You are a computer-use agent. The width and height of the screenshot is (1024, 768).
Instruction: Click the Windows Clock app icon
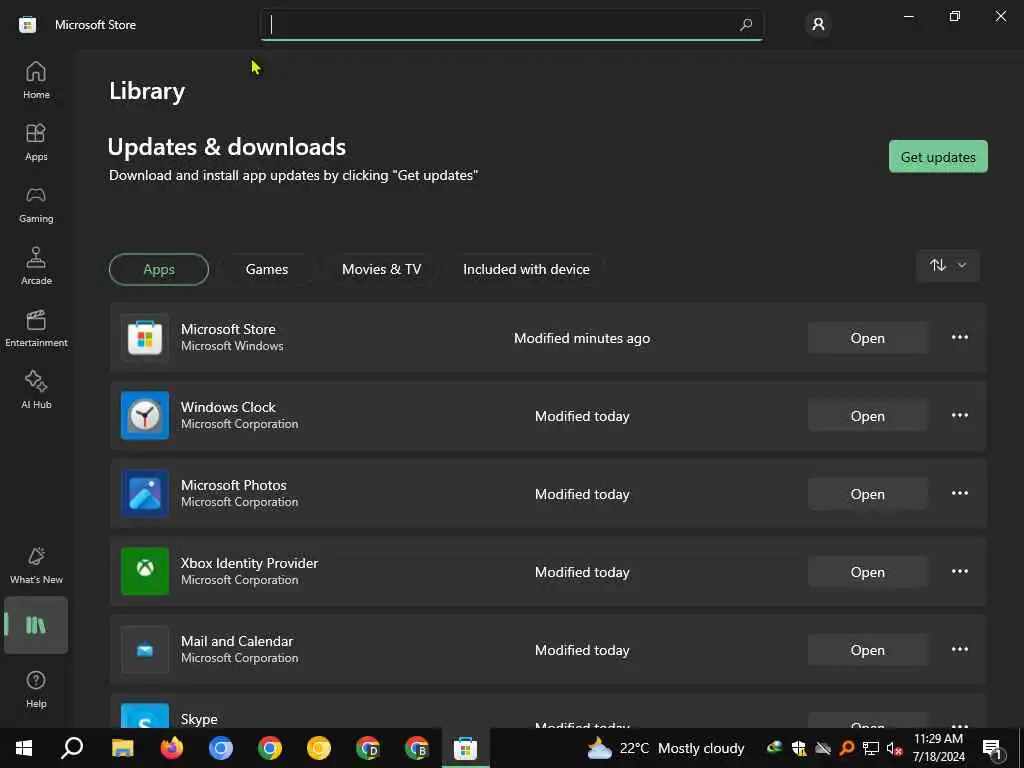(145, 415)
